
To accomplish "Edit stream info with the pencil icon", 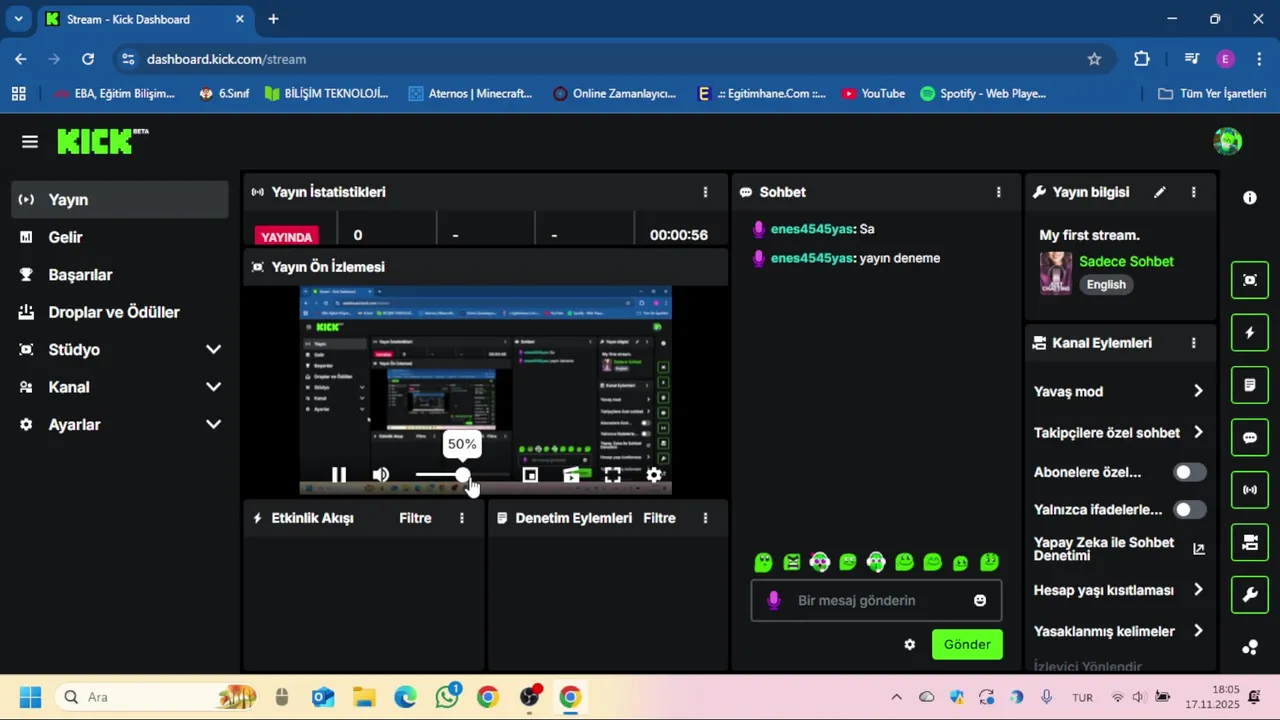I will (1160, 192).
